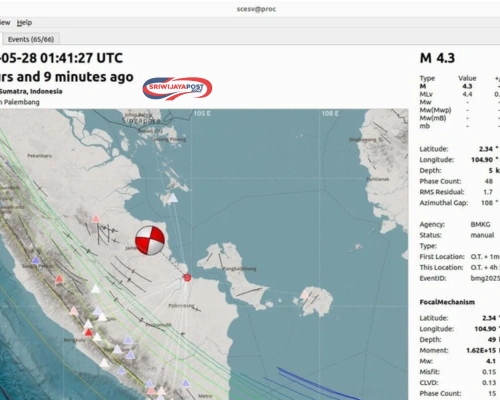Select the RMS Residual value 1.7
The image size is (500, 400).
point(488,192)
